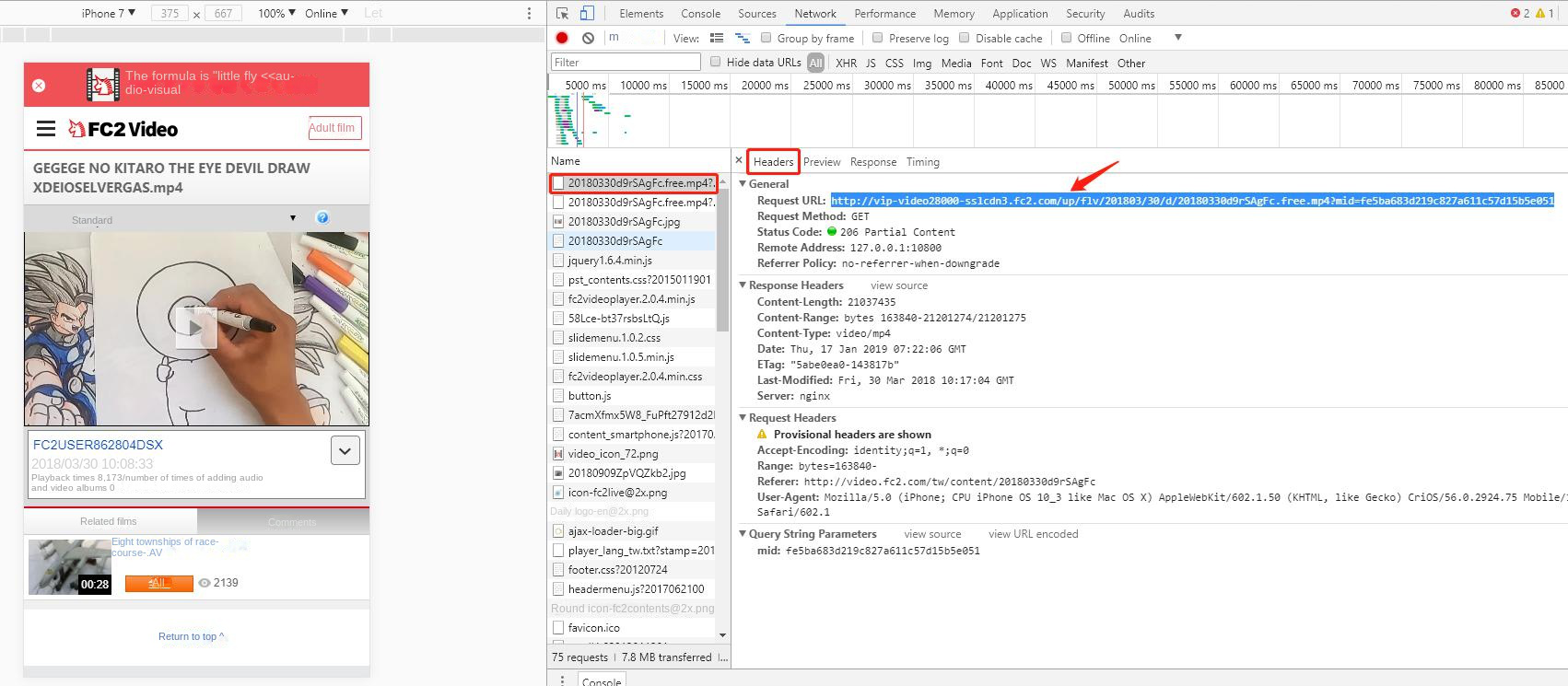The image size is (1568, 686).
Task: Collapse the General section
Action: pyautogui.click(x=743, y=183)
